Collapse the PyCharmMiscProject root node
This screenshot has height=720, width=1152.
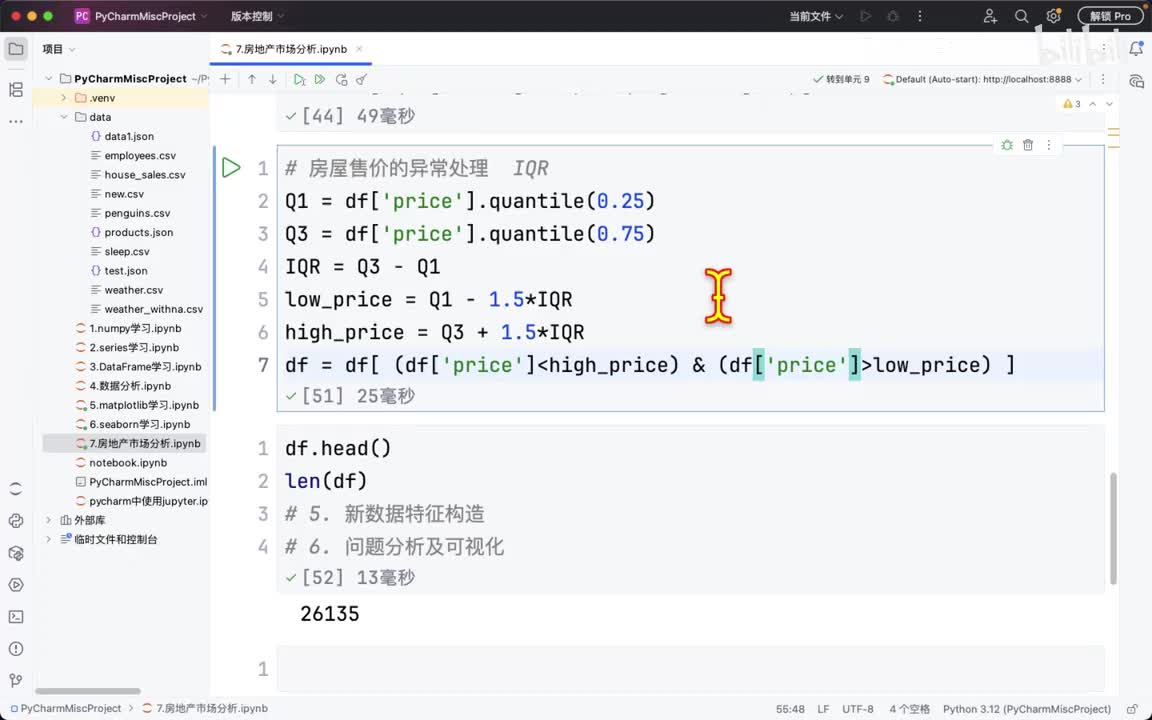coord(48,79)
